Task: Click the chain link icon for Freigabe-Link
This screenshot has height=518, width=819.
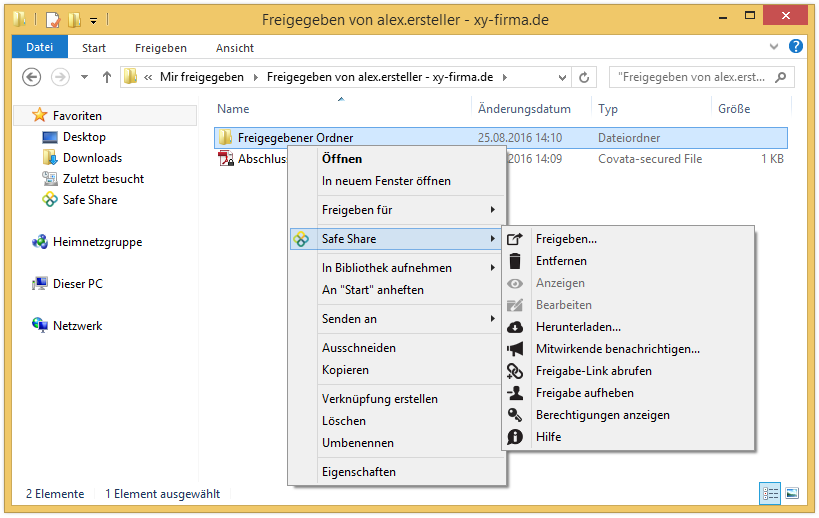Action: coord(514,371)
